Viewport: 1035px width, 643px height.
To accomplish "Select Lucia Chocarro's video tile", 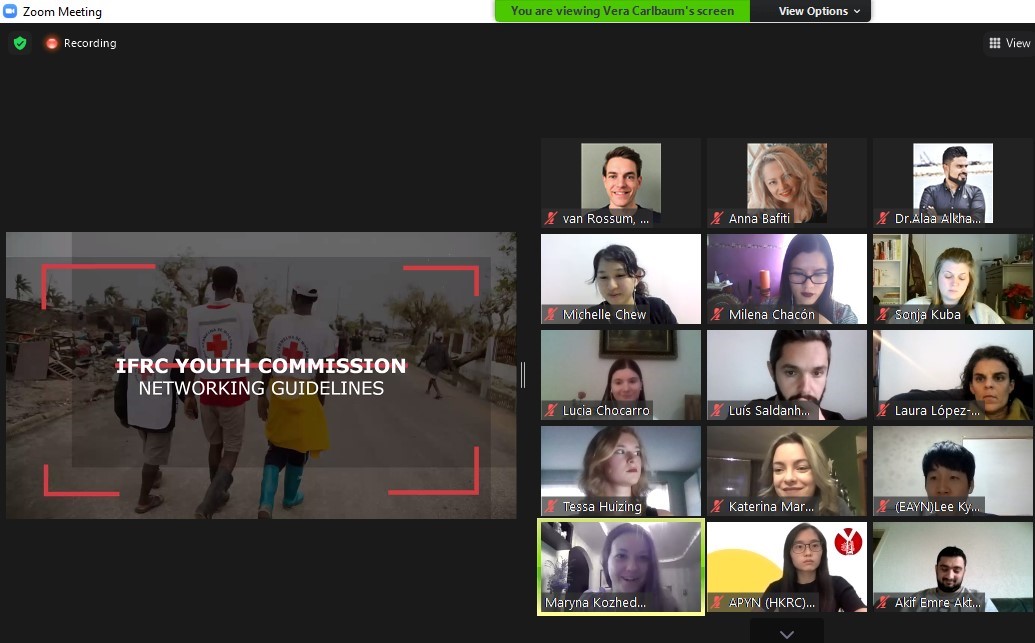I will pyautogui.click(x=620, y=375).
